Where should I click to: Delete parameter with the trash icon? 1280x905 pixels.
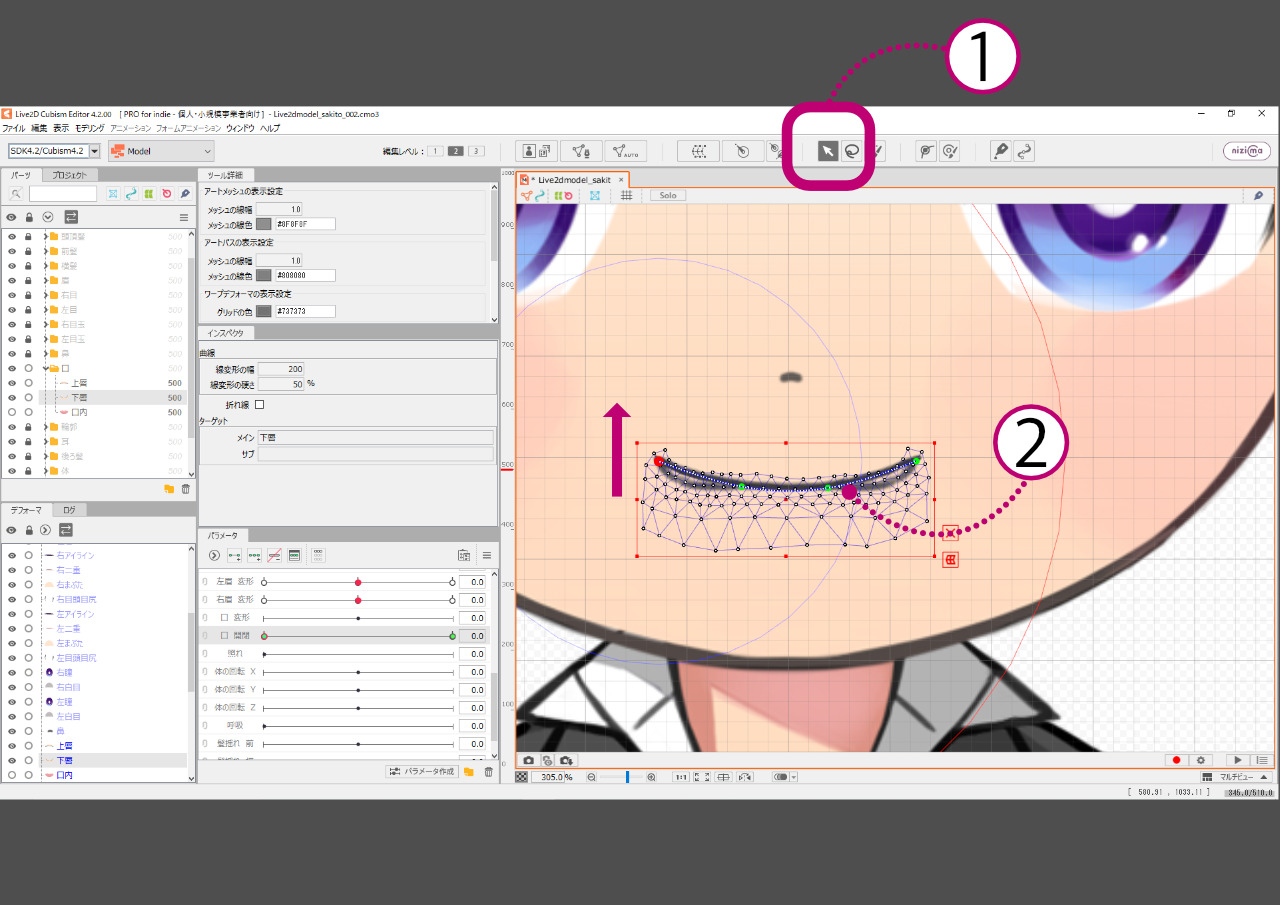point(488,772)
